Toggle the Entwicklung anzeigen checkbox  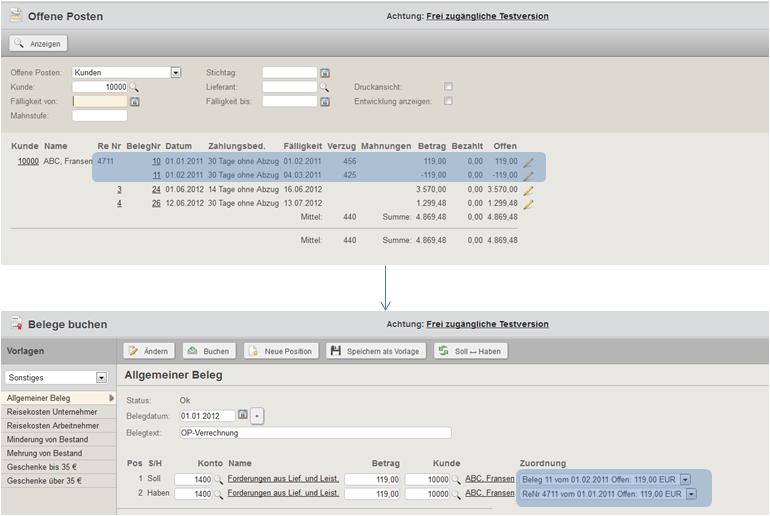(x=448, y=101)
